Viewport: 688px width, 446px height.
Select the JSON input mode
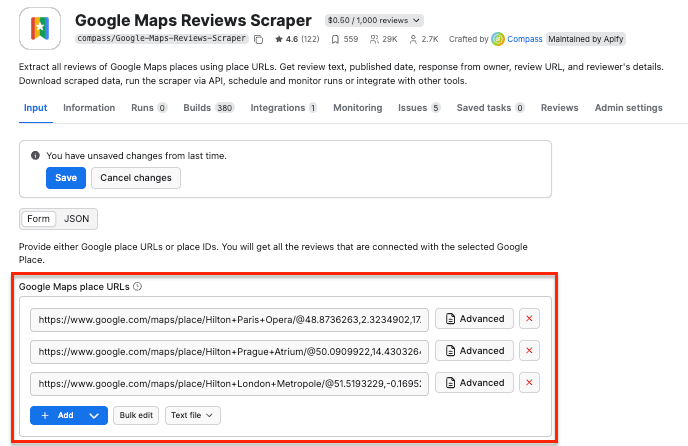pos(77,219)
